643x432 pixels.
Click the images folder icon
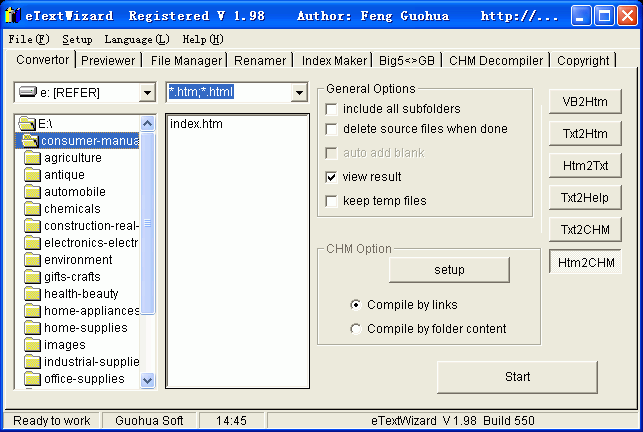[32, 345]
